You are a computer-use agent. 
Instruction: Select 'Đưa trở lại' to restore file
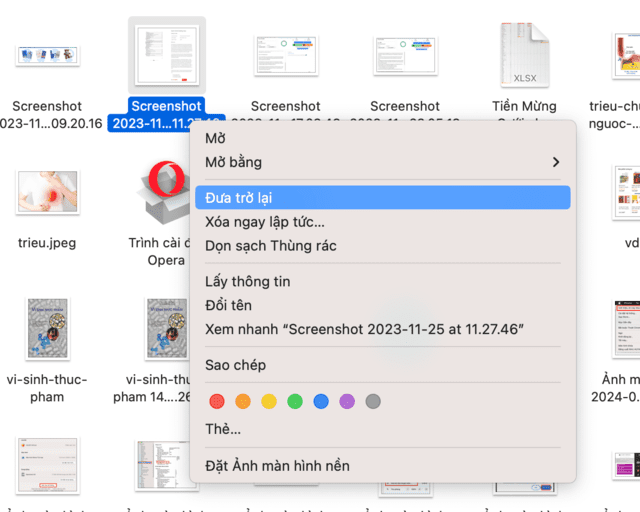[x=382, y=198]
